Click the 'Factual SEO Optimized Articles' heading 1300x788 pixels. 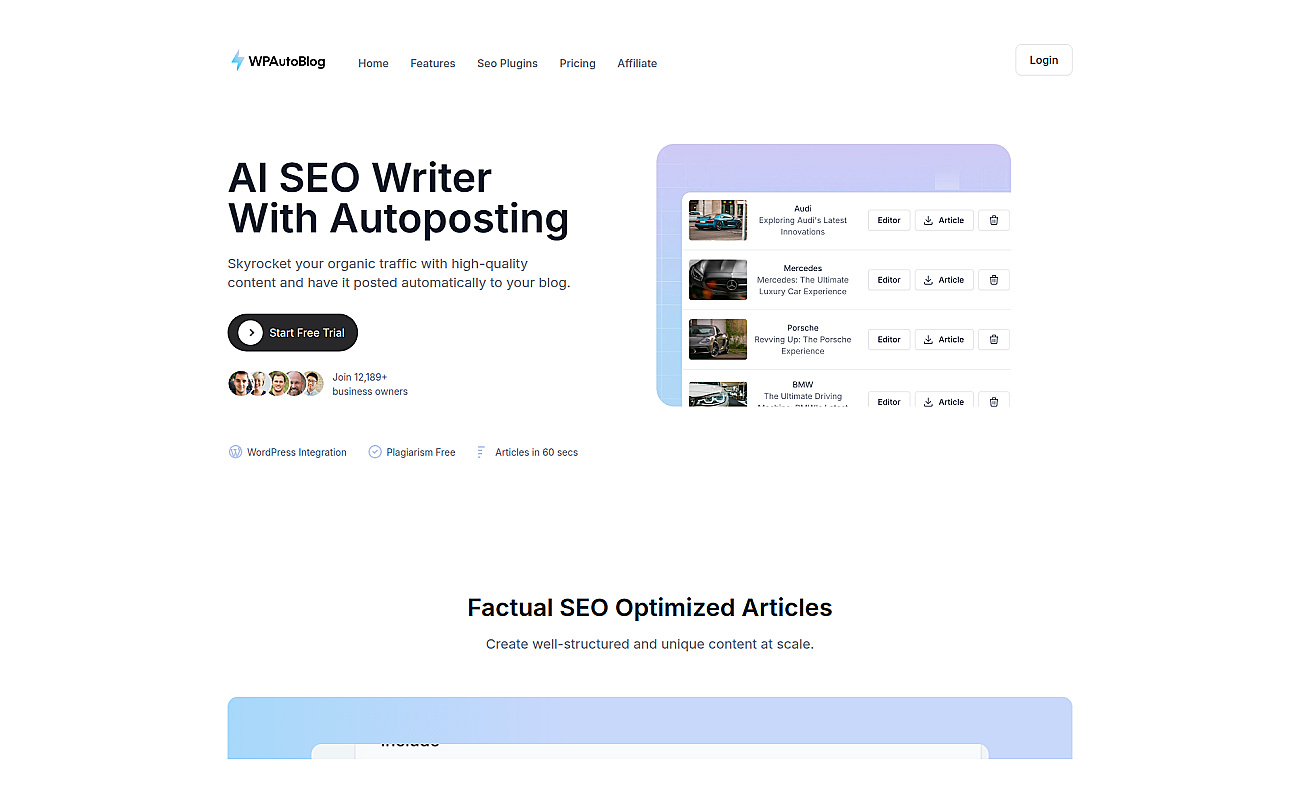(650, 607)
